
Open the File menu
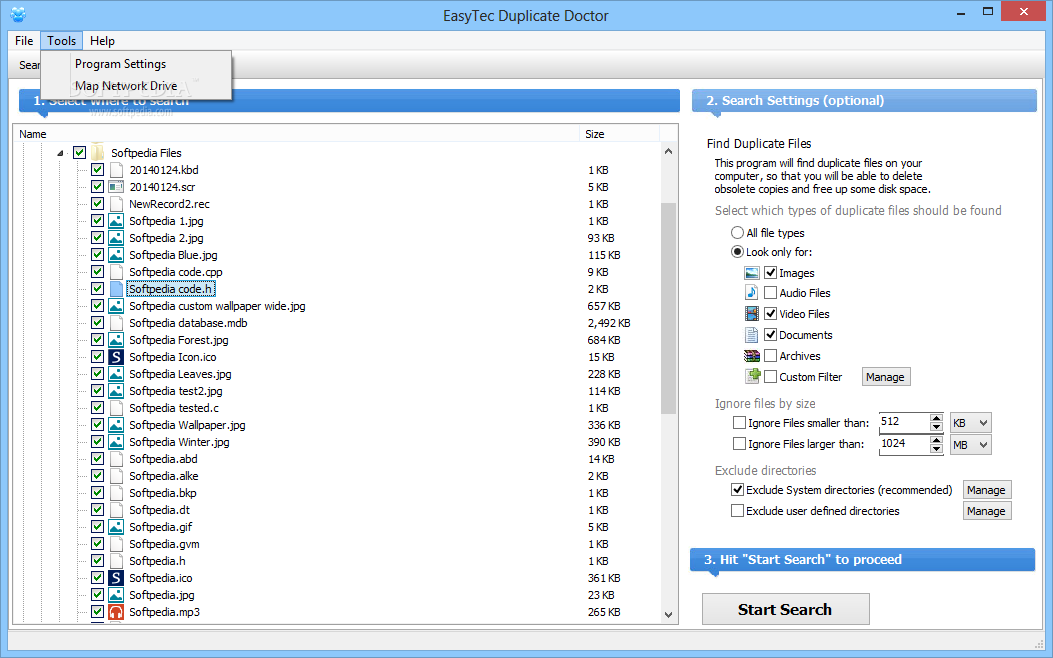click(x=24, y=41)
